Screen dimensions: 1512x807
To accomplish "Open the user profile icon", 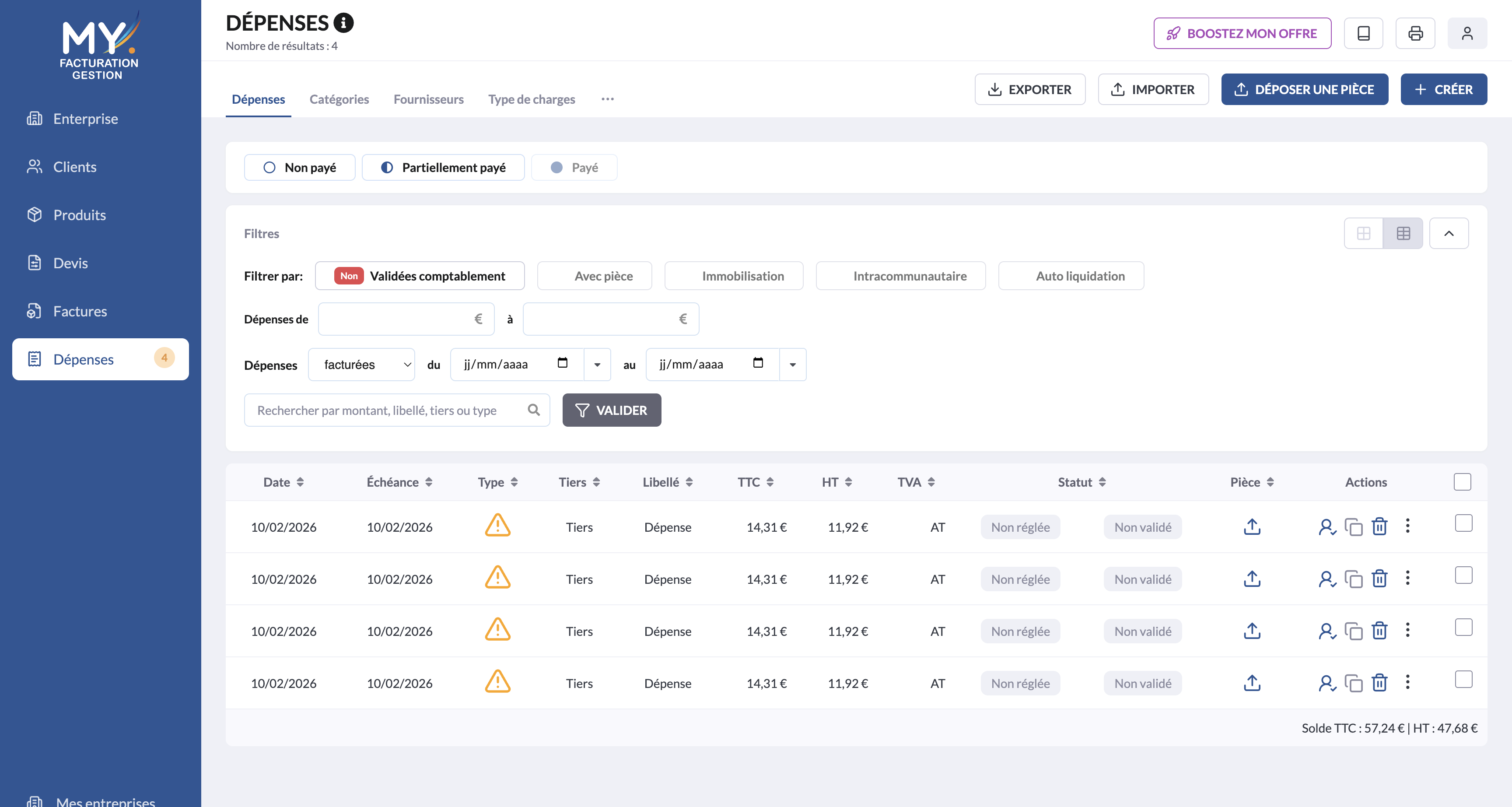I will click(x=1467, y=33).
